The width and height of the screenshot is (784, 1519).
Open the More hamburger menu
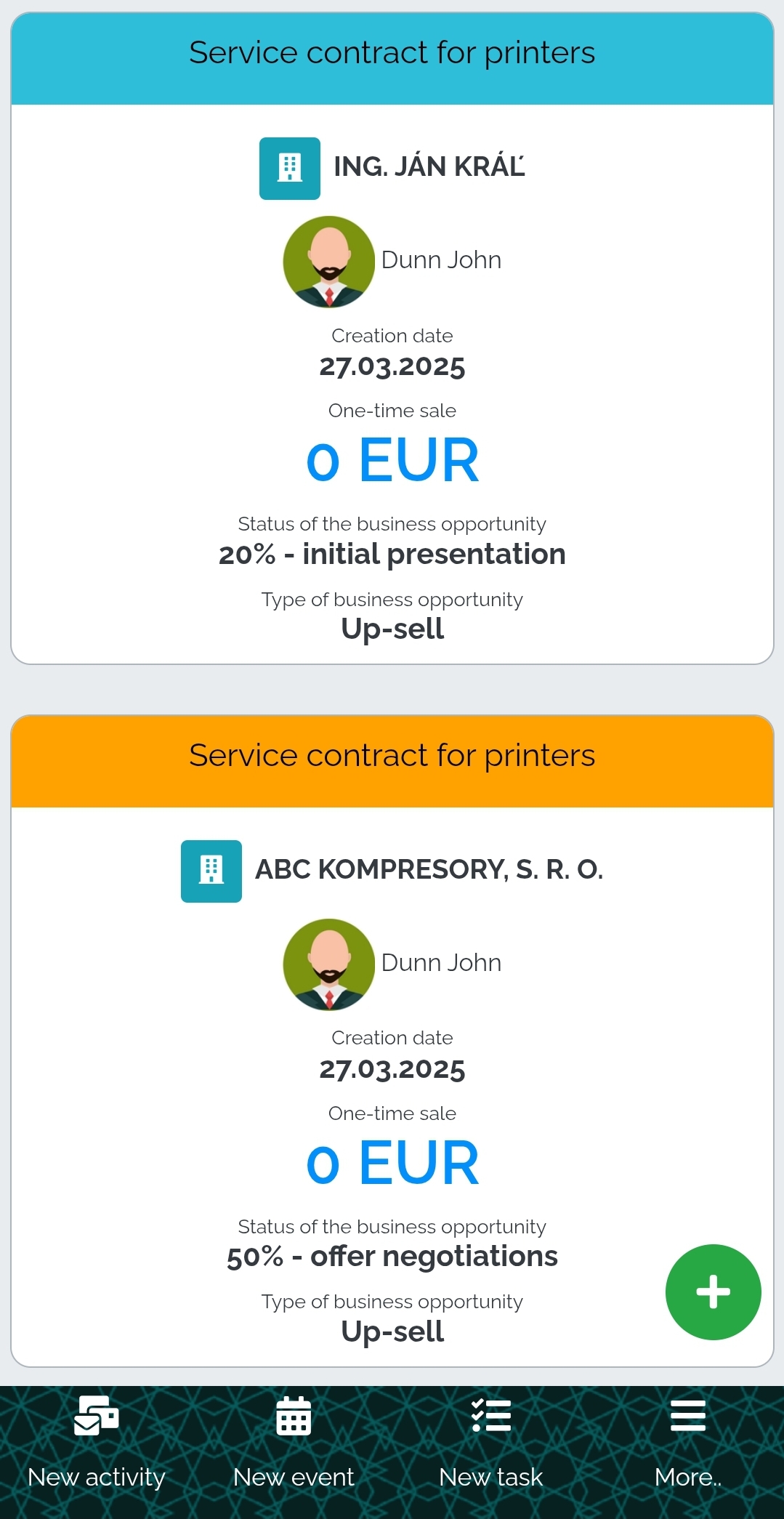tap(688, 1416)
